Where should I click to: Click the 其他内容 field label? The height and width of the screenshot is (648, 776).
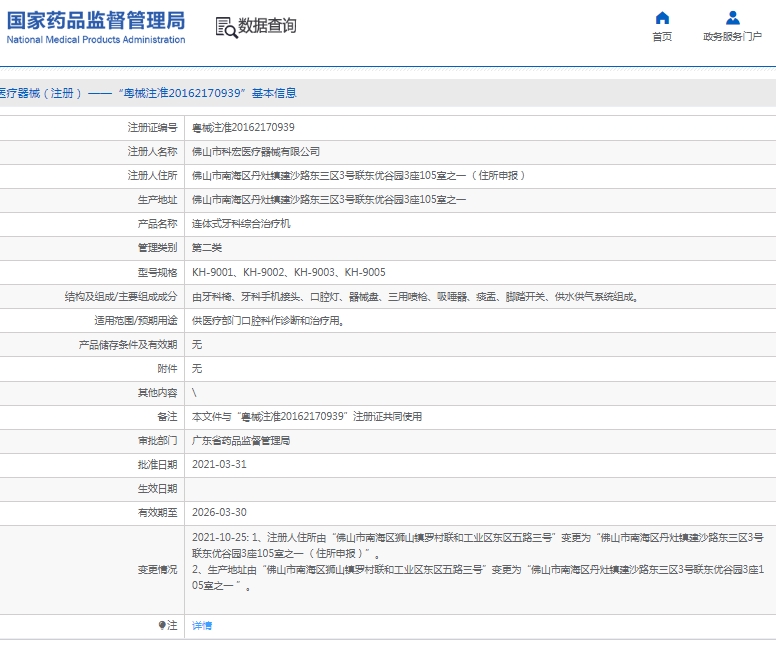click(x=157, y=393)
